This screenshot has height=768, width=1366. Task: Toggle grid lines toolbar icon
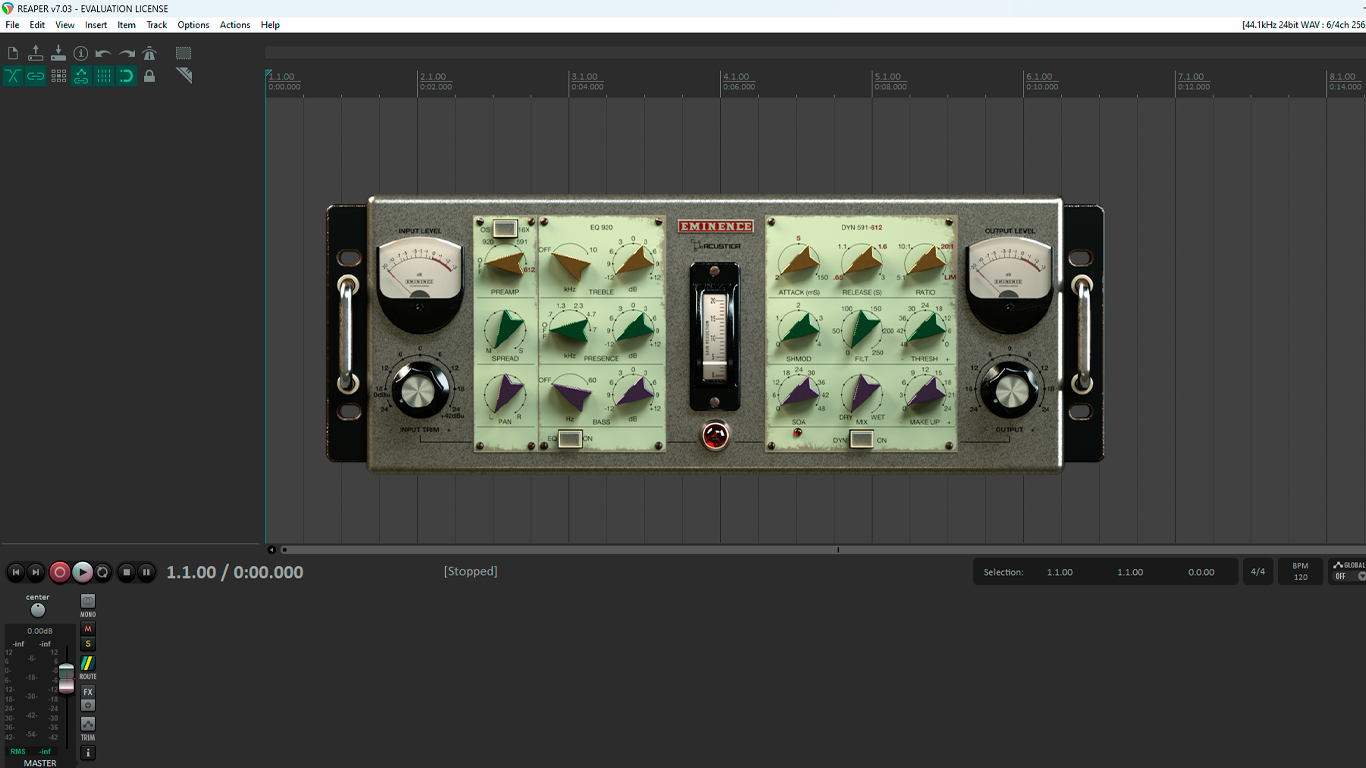103,76
